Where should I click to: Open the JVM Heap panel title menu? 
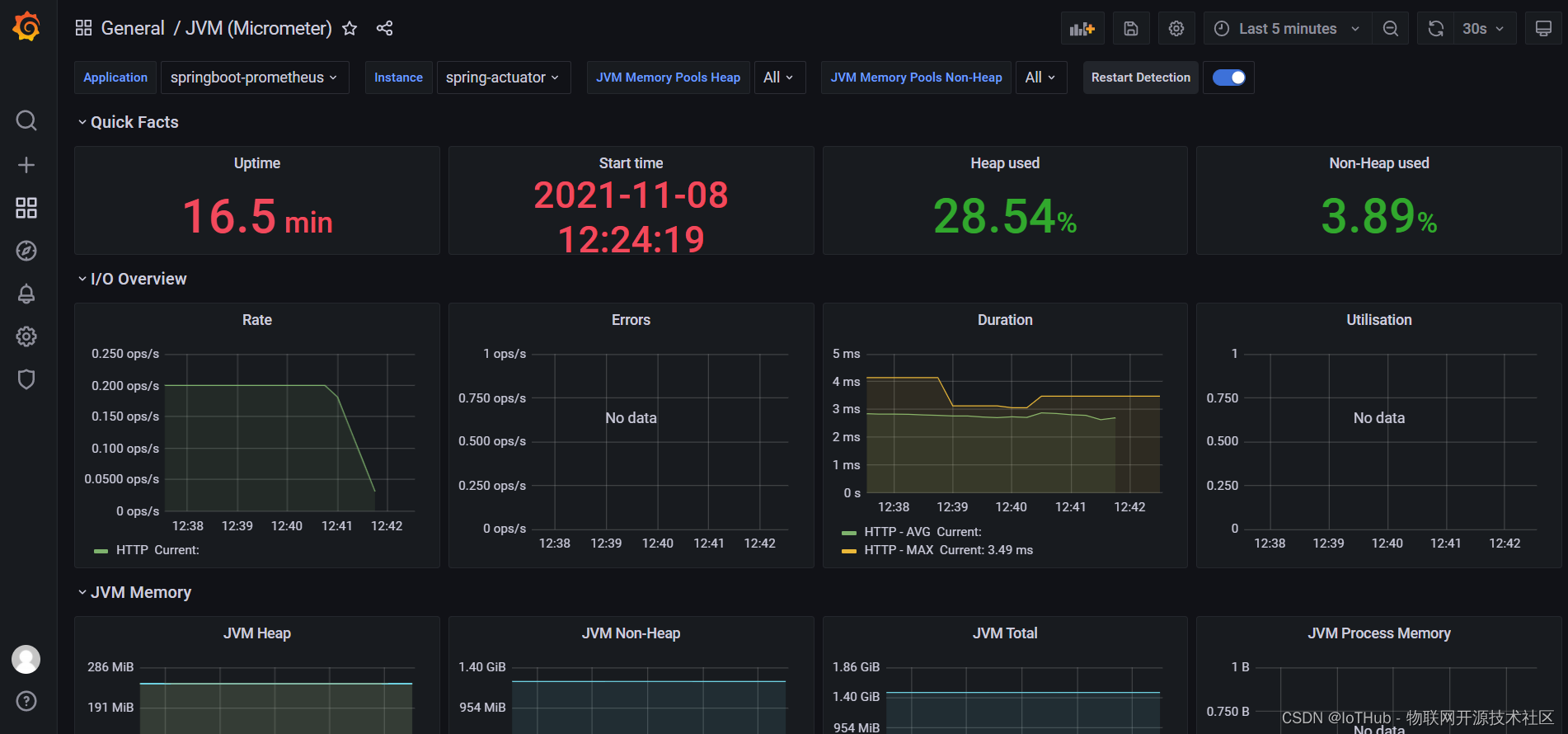(257, 633)
